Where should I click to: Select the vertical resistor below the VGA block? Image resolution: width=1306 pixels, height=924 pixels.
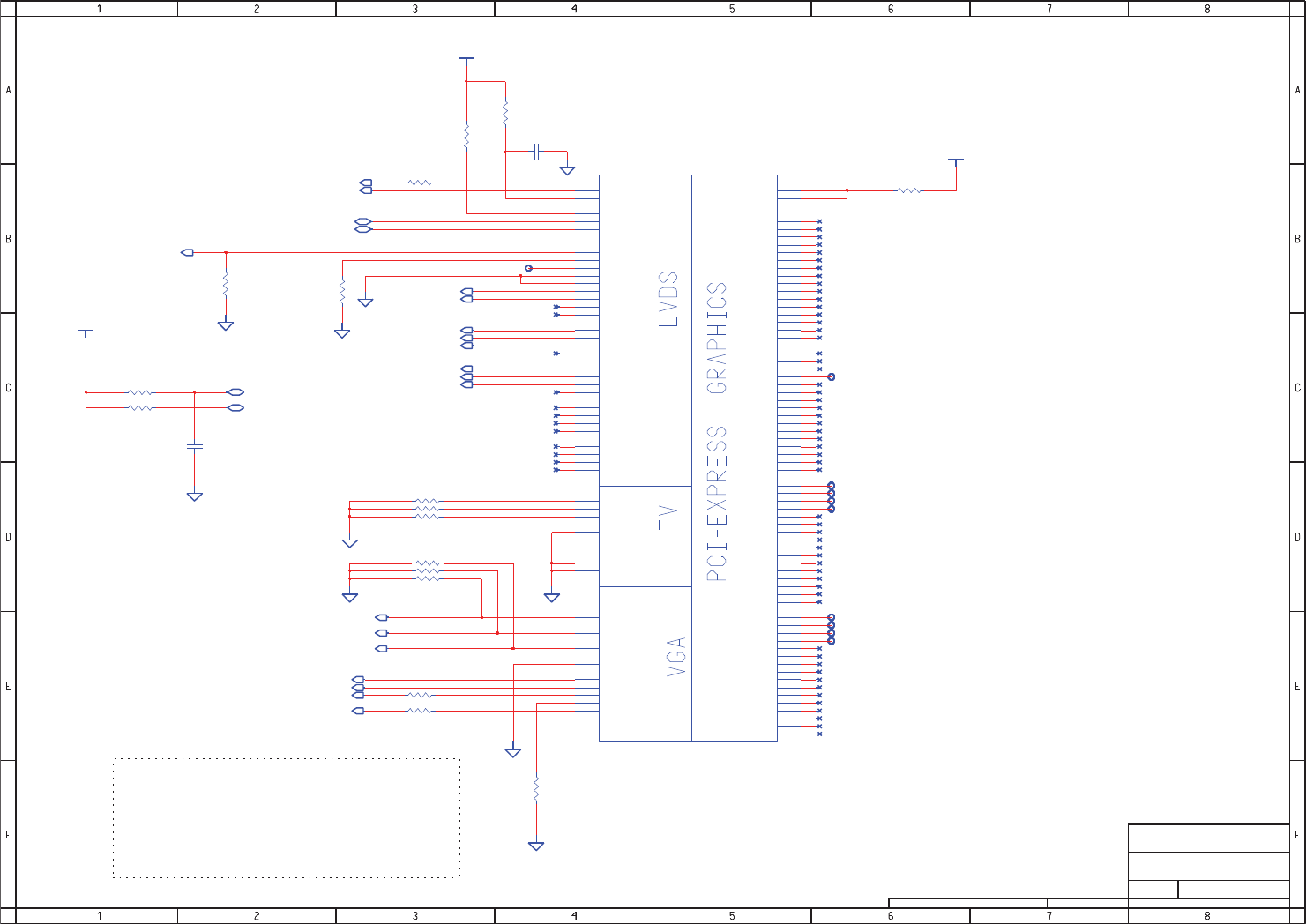536,789
